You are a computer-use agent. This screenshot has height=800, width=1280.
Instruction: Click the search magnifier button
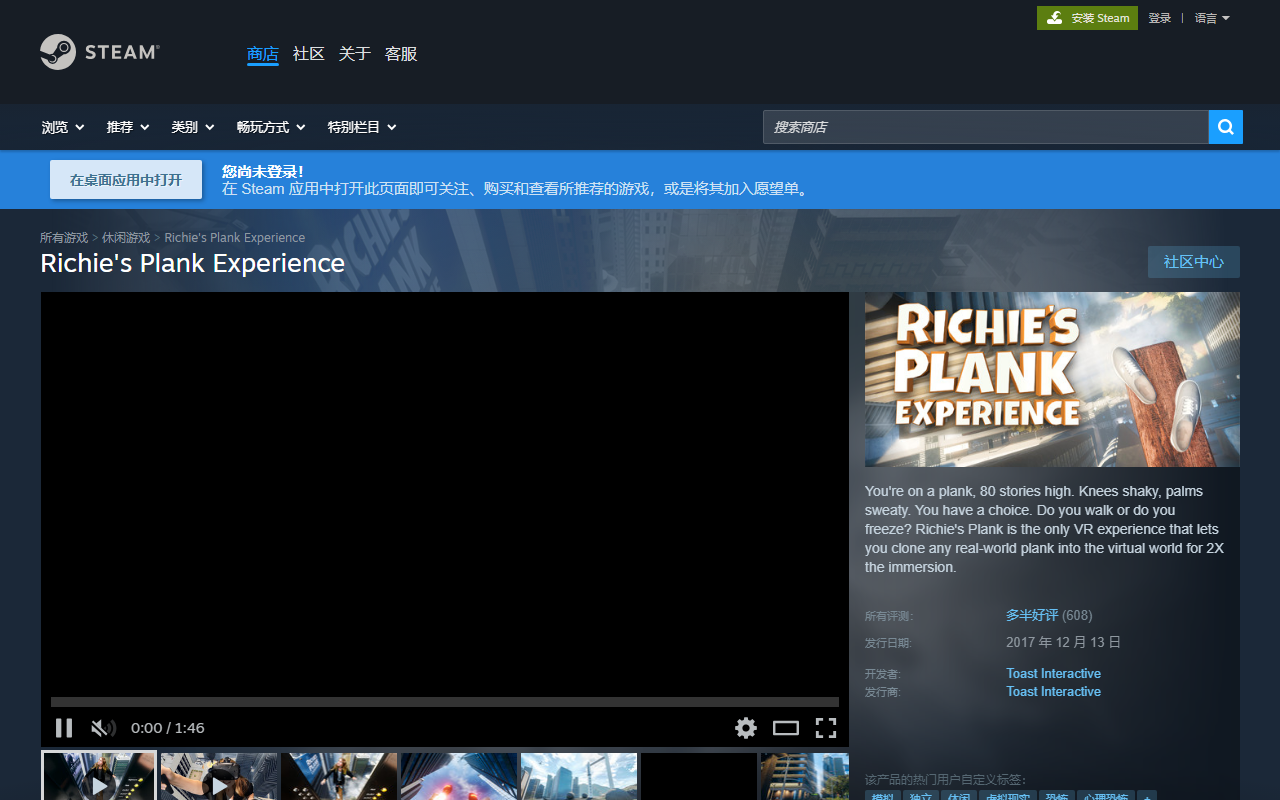tap(1226, 127)
